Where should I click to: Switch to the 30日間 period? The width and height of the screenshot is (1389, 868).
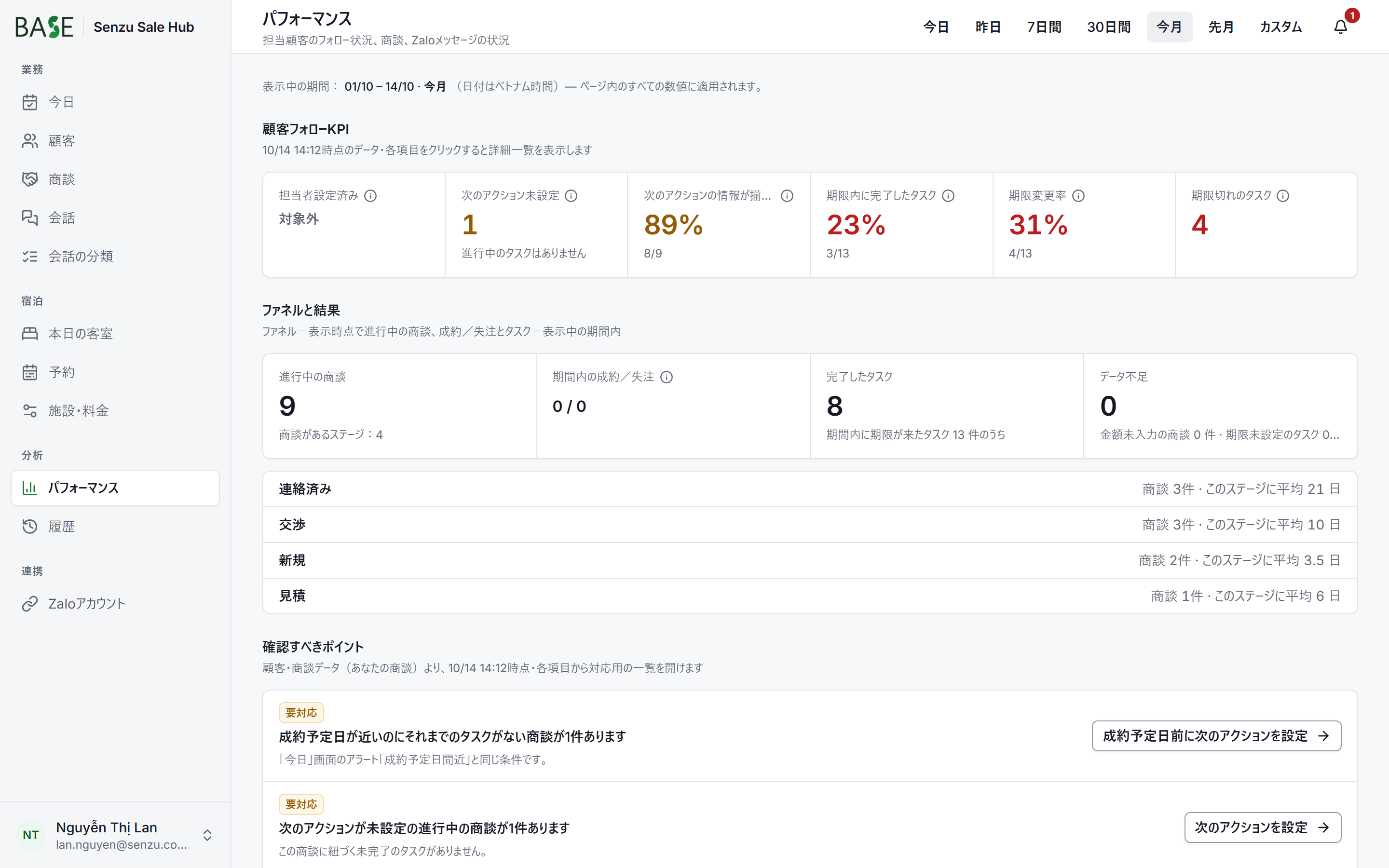[1108, 27]
